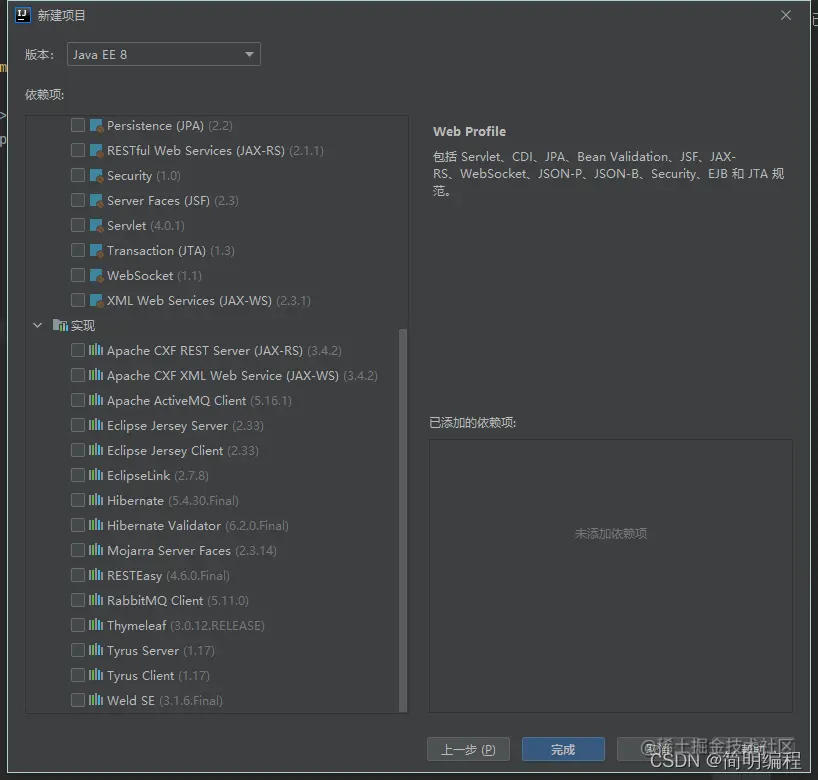
Task: Click the Mojarra Server Faces library icon
Action: tap(95, 550)
